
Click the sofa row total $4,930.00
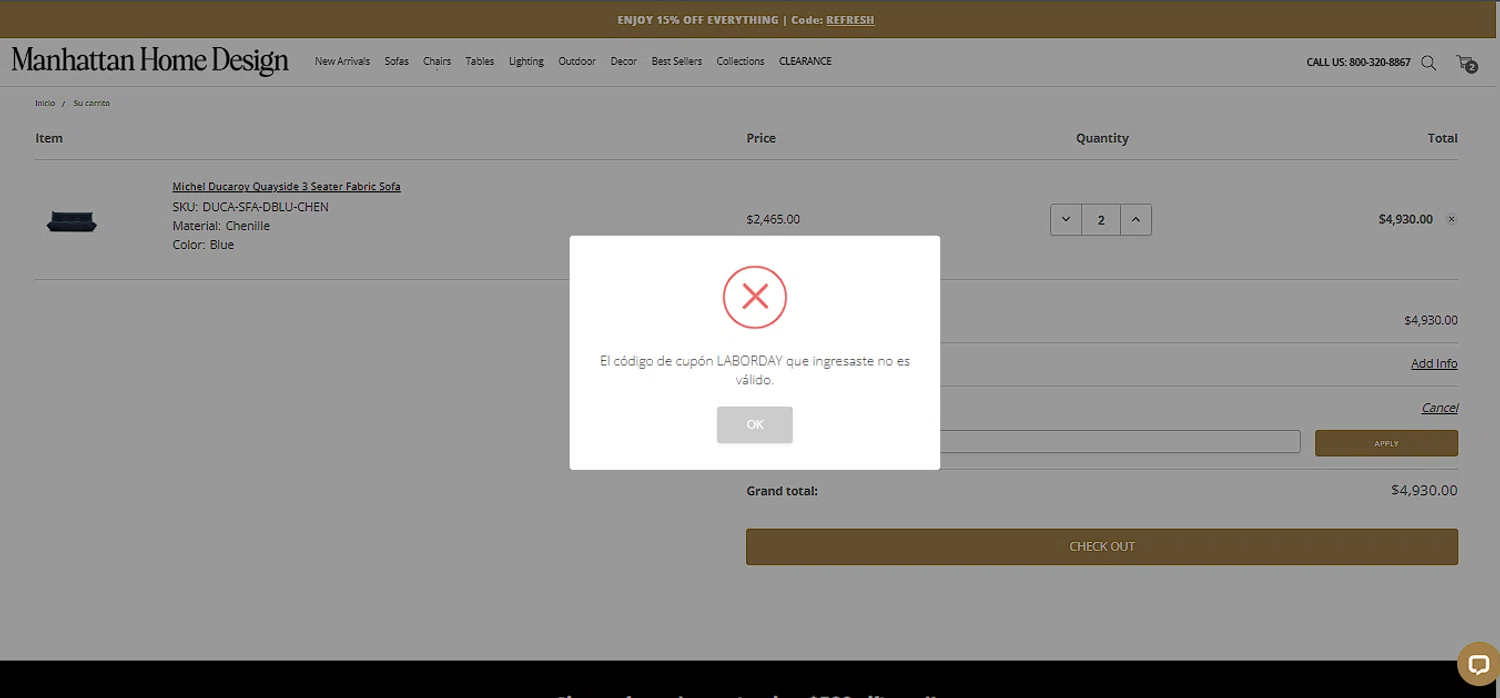coord(1405,219)
